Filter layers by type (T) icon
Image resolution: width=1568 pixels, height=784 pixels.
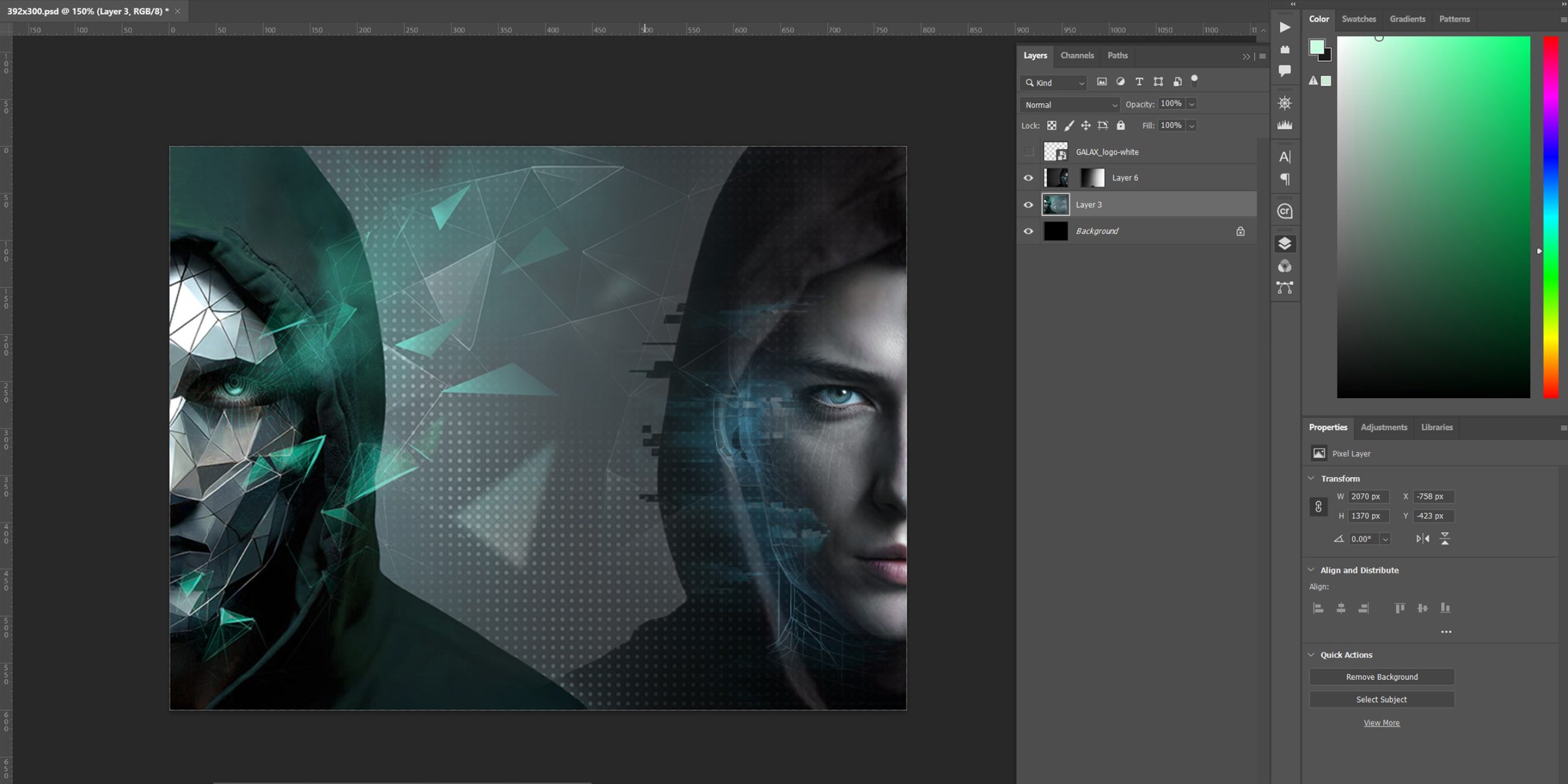pyautogui.click(x=1139, y=81)
